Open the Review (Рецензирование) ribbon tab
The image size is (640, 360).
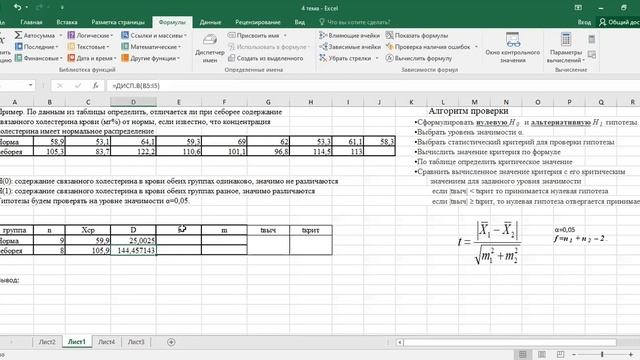point(258,22)
